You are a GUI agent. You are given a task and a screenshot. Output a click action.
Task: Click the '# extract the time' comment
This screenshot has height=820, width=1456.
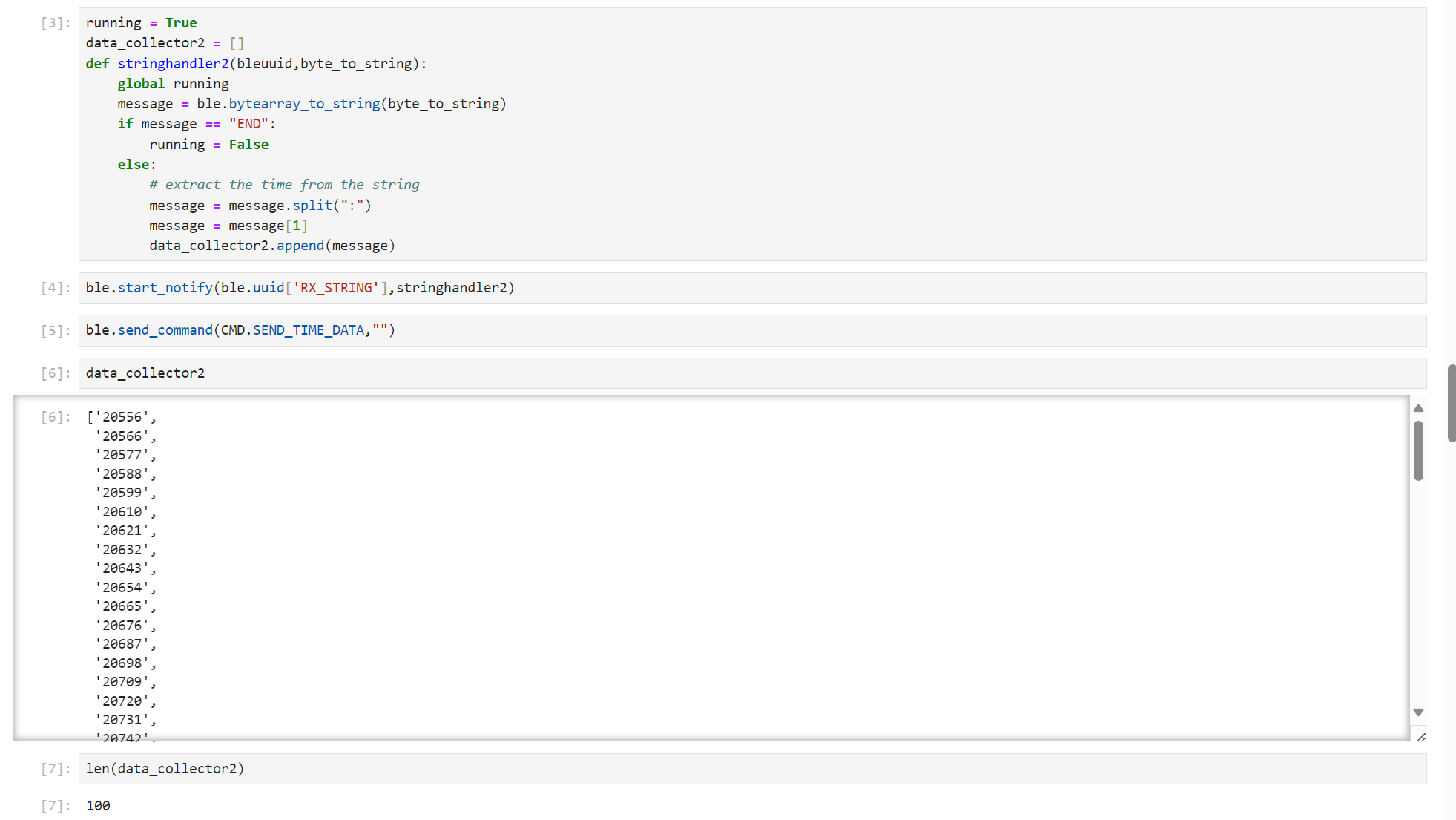284,185
